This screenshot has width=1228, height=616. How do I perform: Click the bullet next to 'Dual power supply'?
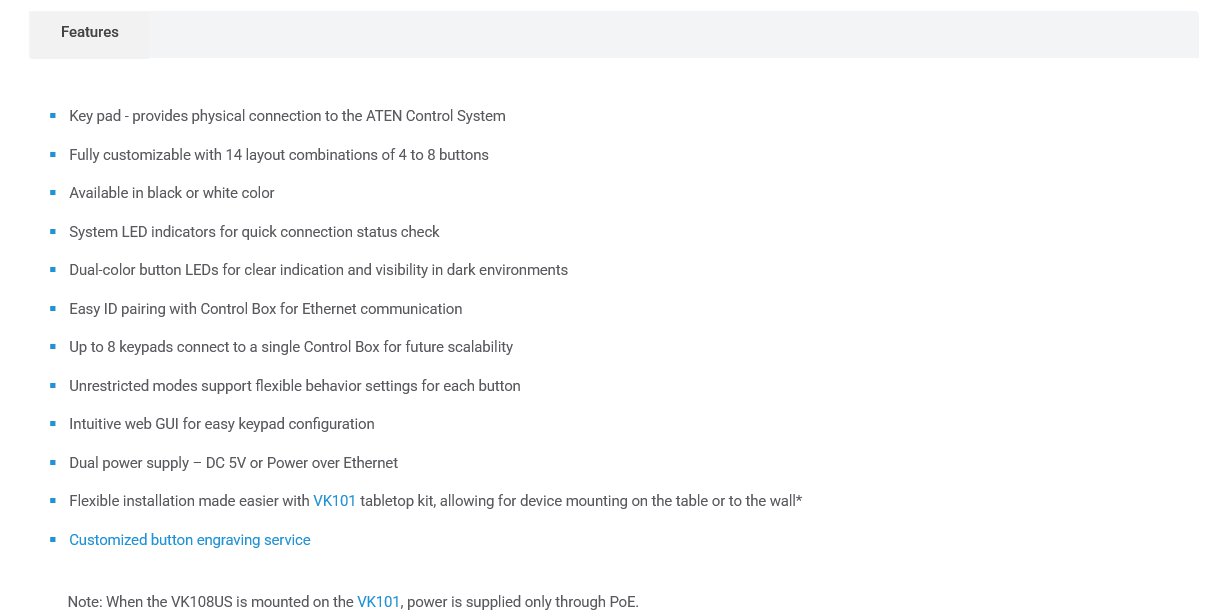click(x=53, y=463)
